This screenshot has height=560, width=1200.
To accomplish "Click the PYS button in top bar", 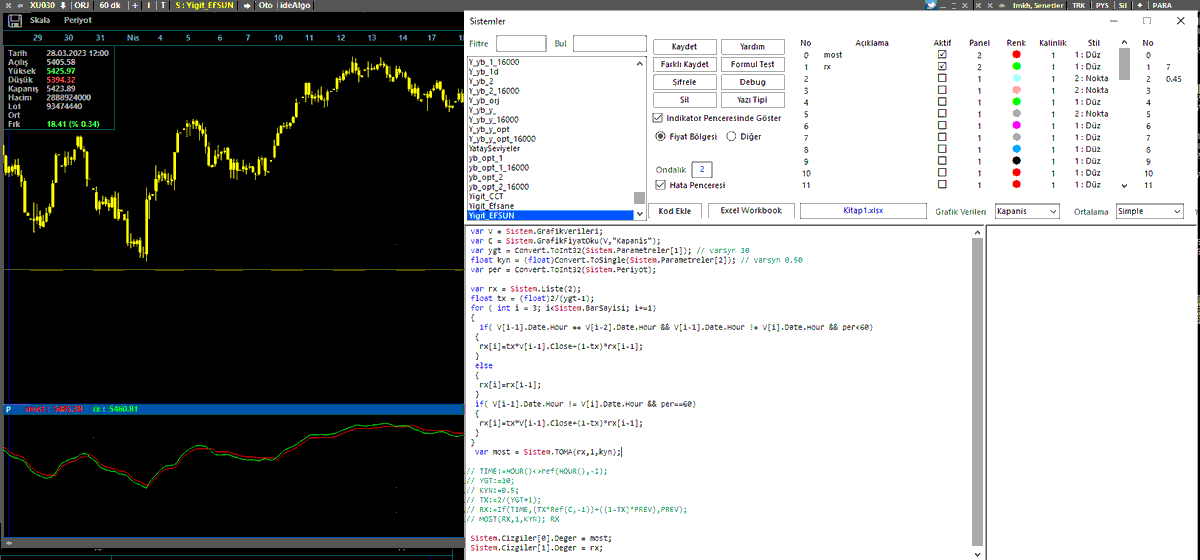I will tap(1102, 5).
